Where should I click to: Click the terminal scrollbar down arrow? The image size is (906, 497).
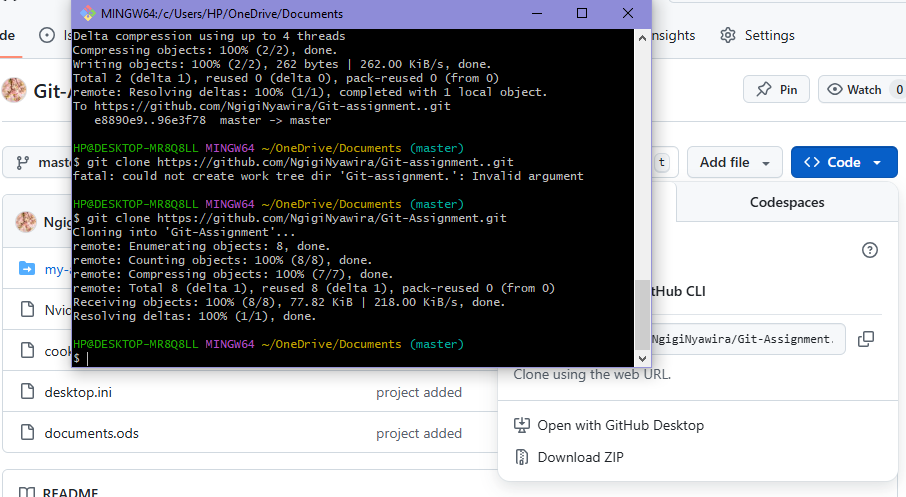tap(642, 359)
